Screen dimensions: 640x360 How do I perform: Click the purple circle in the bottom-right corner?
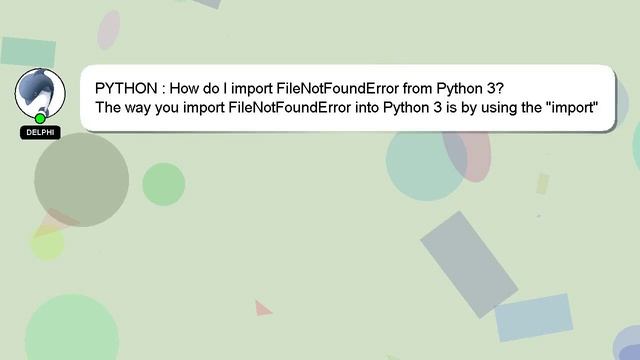[x=627, y=343]
